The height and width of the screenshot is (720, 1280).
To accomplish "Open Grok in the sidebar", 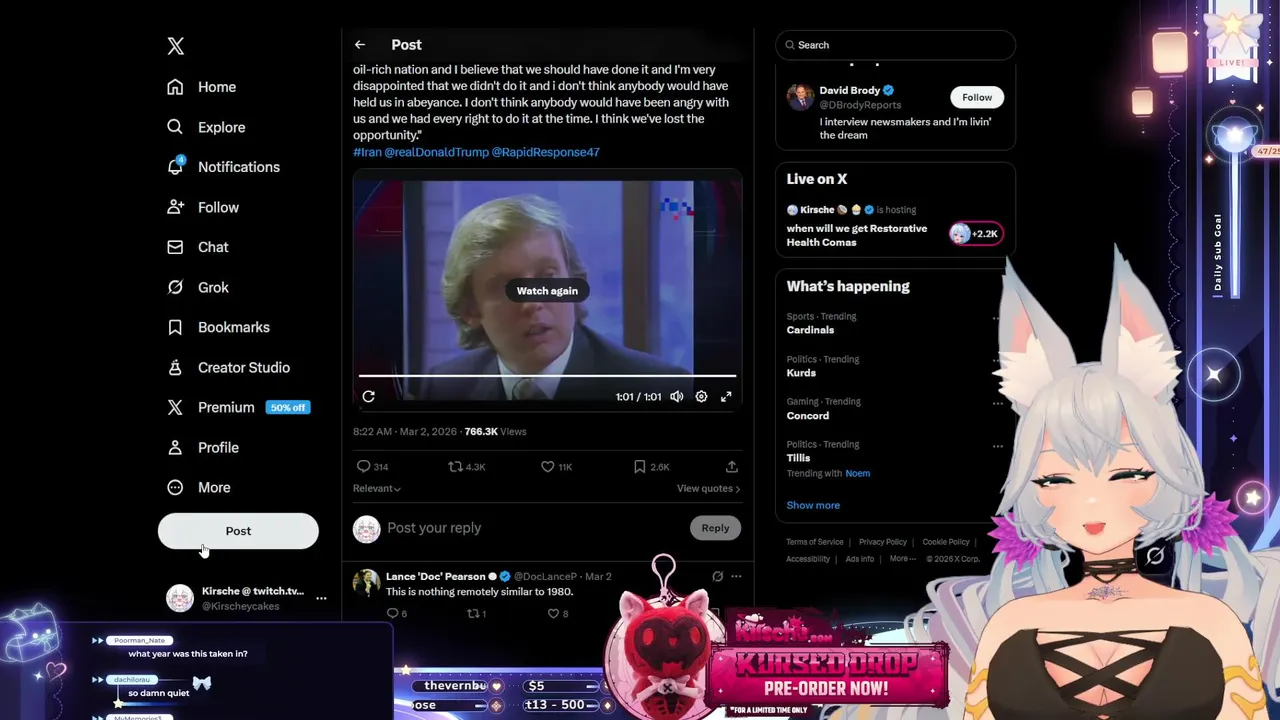I will [x=198, y=287].
